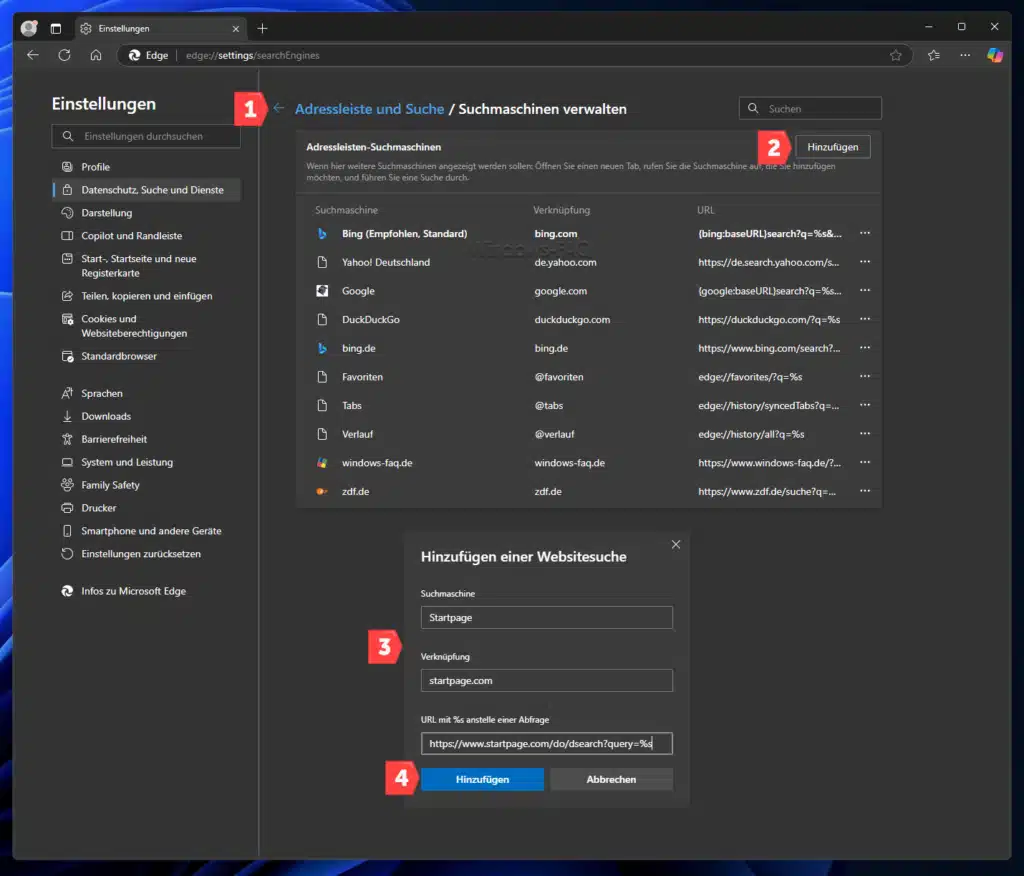Open Start-, Startseite und neue Registerkarte
This screenshot has height=876, width=1024.
tap(146, 266)
